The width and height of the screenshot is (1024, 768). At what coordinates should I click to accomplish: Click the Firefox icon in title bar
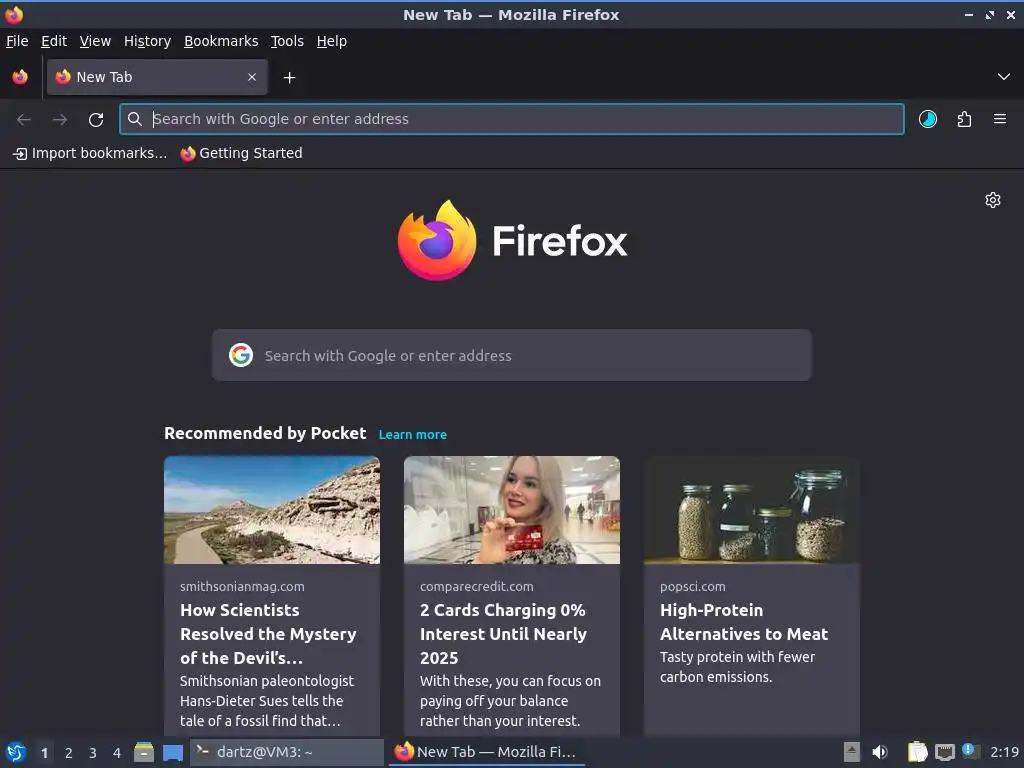[x=14, y=14]
